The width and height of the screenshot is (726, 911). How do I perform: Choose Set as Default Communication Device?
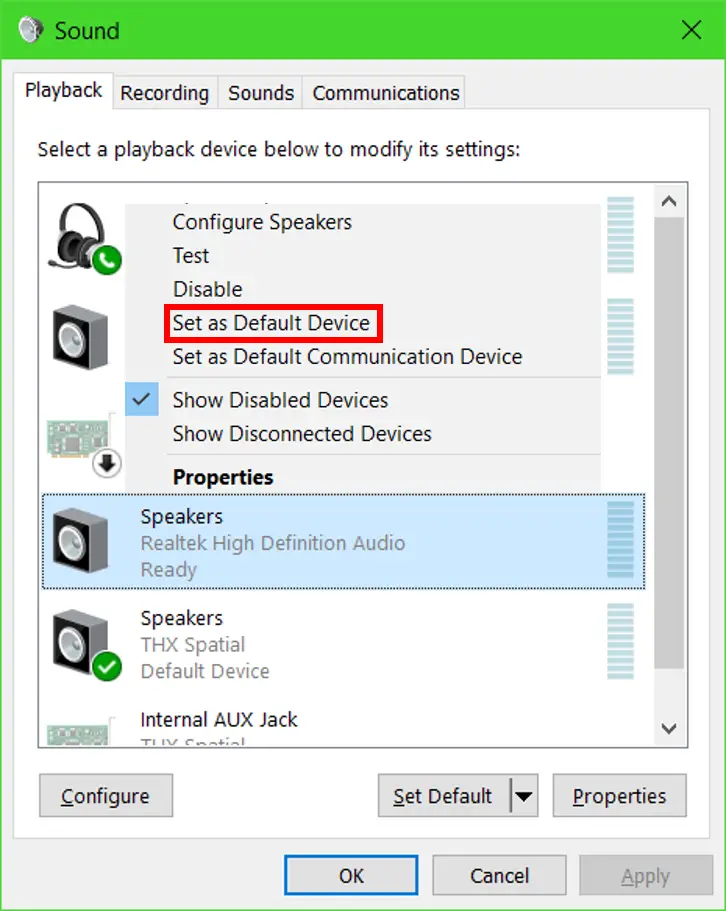tap(363, 356)
